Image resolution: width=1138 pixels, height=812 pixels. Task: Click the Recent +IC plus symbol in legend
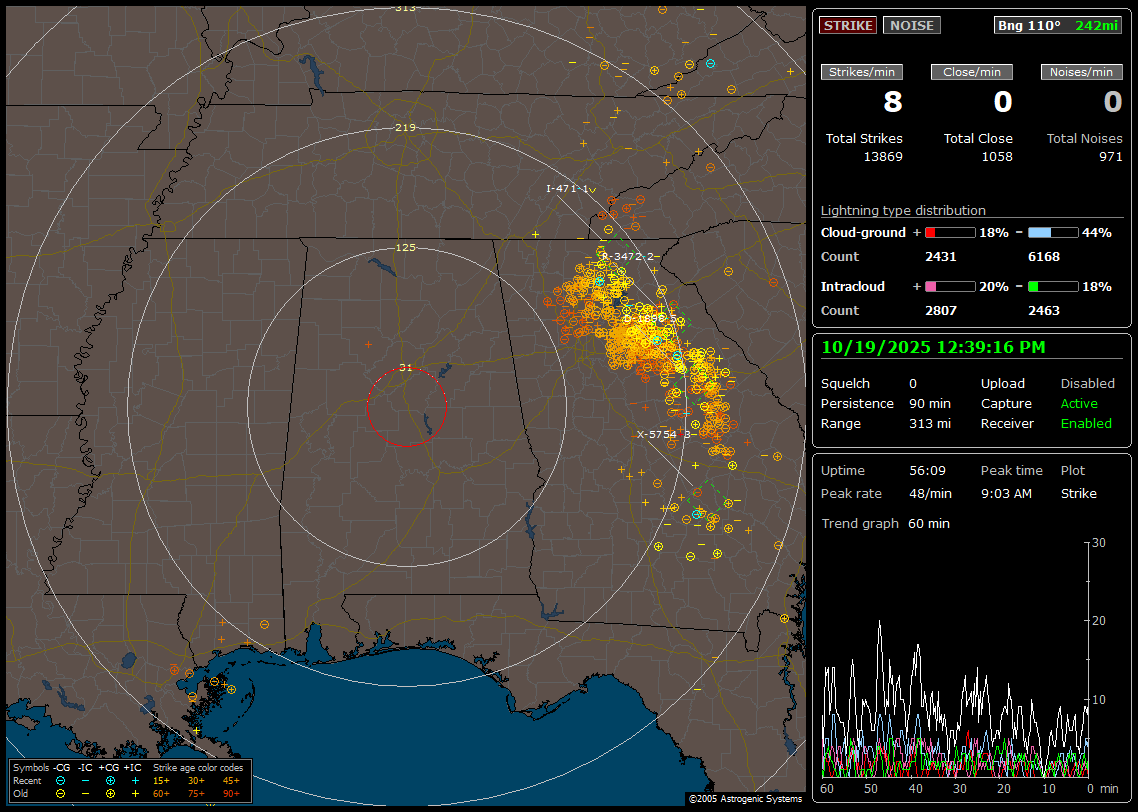pos(135,780)
